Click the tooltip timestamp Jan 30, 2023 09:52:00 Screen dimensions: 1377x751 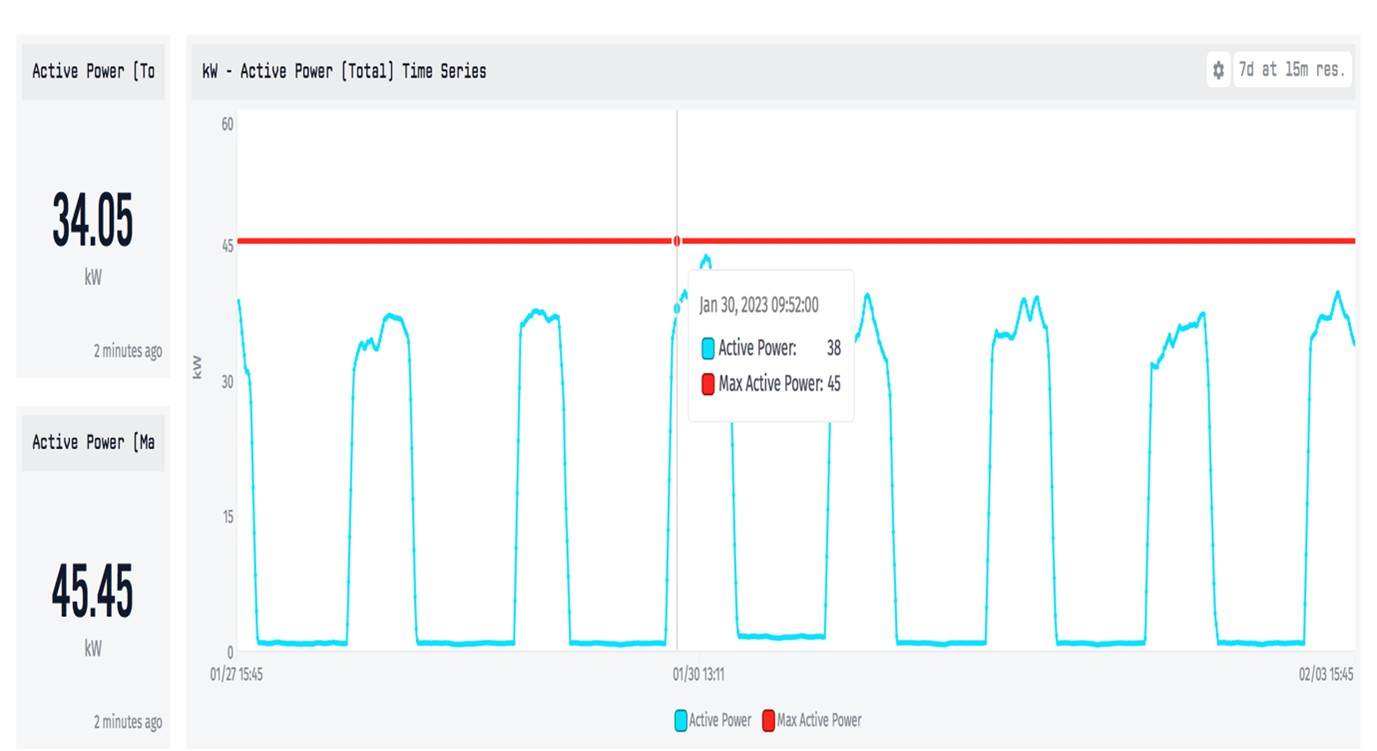point(759,305)
